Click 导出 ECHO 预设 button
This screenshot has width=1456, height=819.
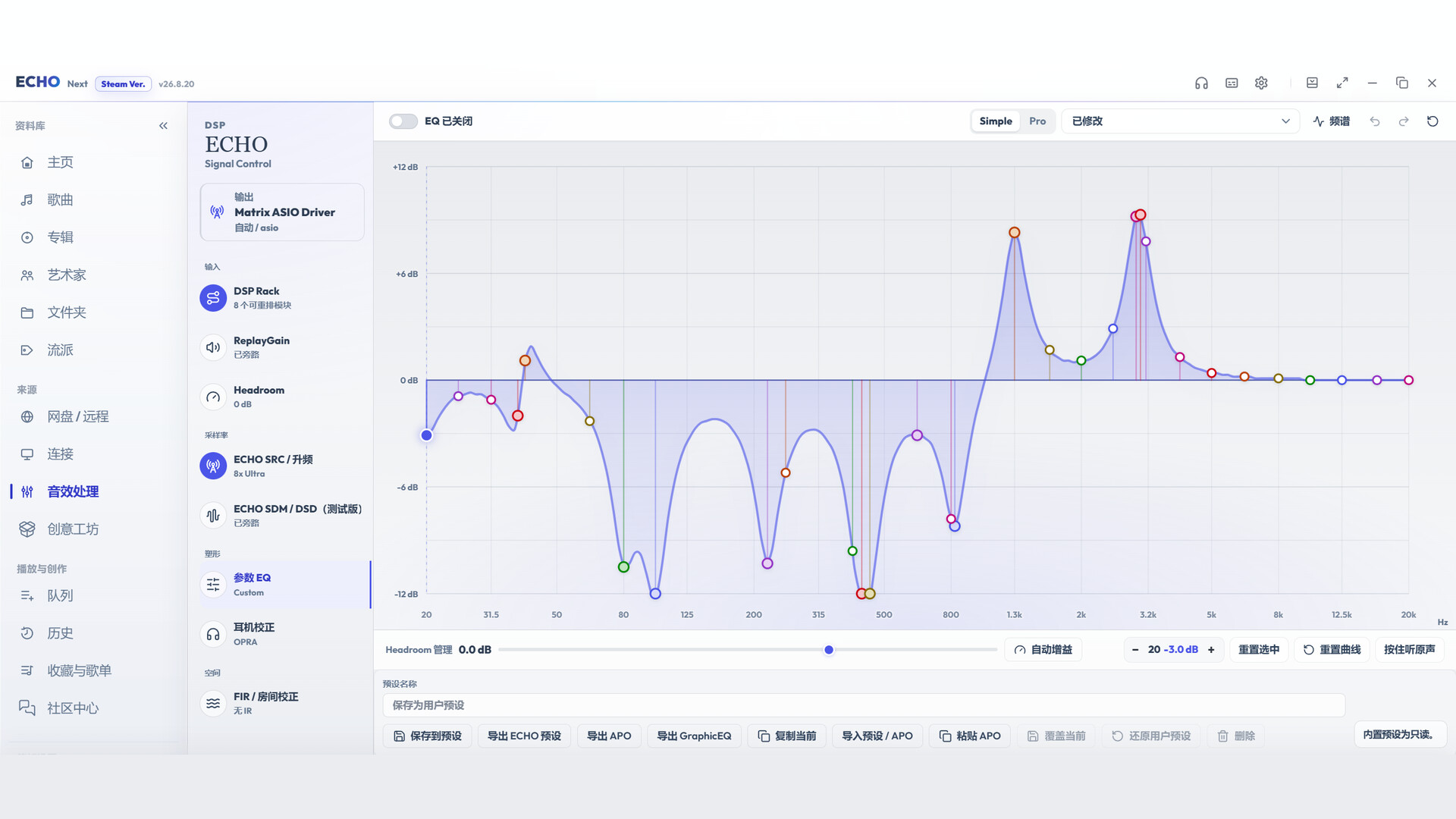[524, 736]
